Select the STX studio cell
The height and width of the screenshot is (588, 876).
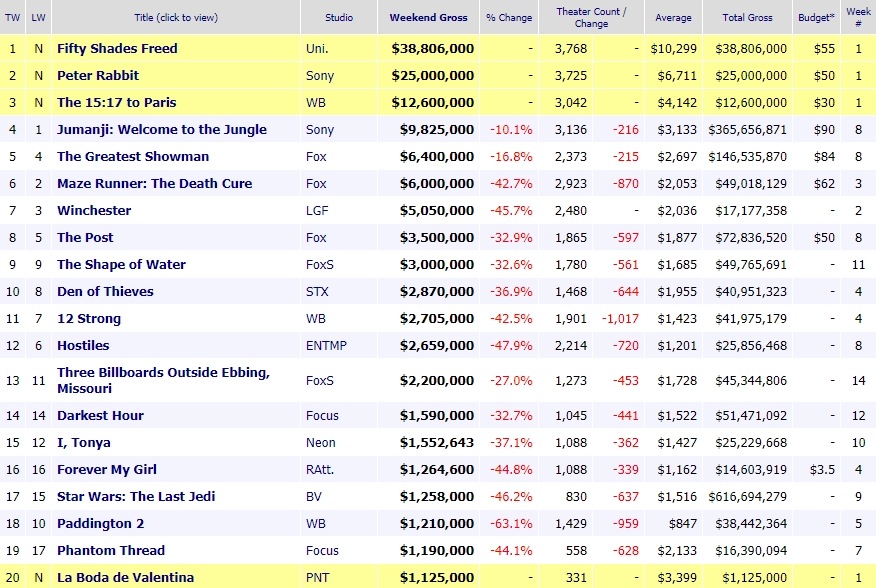point(317,292)
